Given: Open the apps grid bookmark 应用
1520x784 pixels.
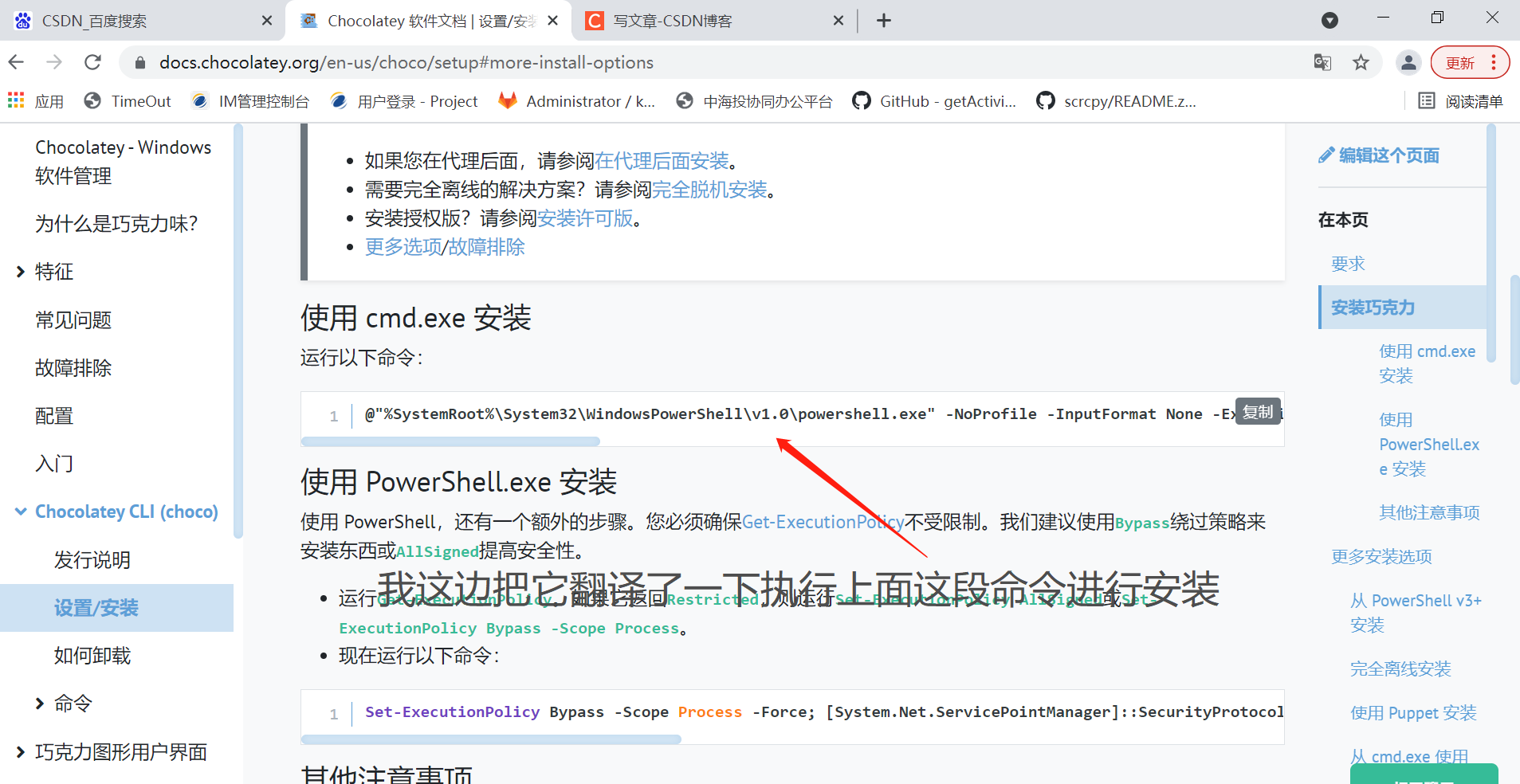Looking at the screenshot, I should pos(36,101).
